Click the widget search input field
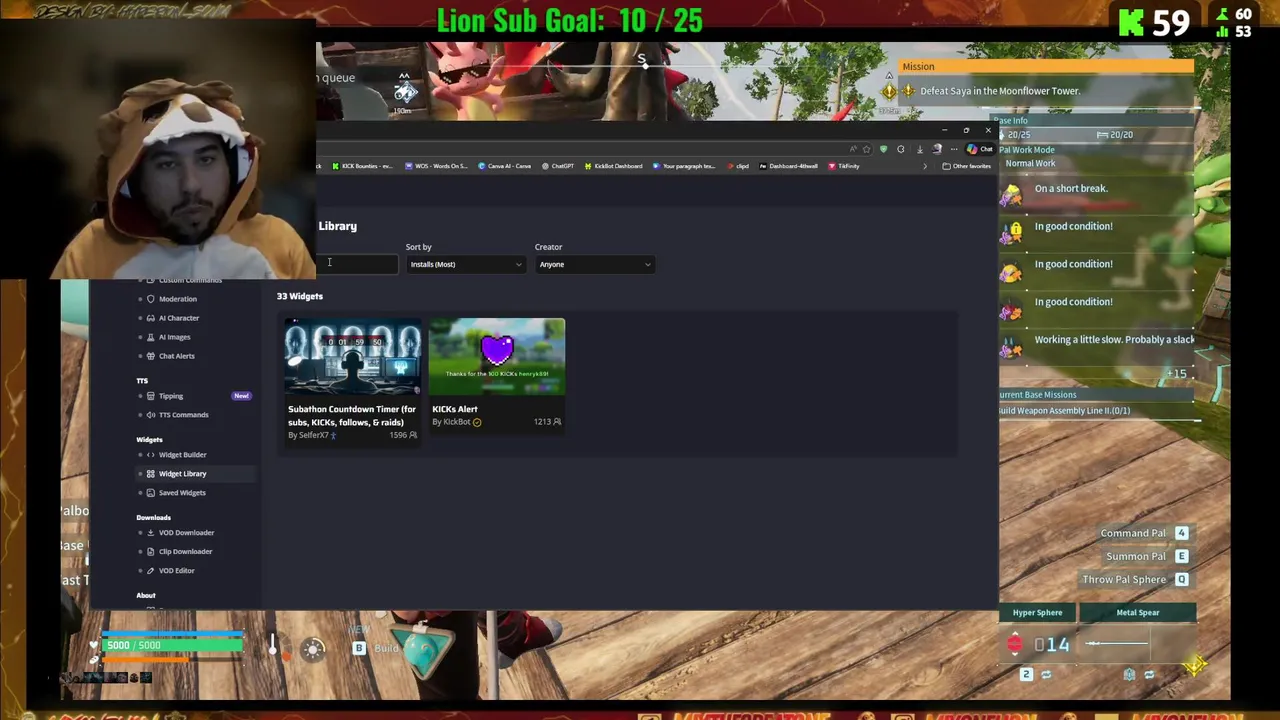The width and height of the screenshot is (1280, 720). (x=357, y=264)
